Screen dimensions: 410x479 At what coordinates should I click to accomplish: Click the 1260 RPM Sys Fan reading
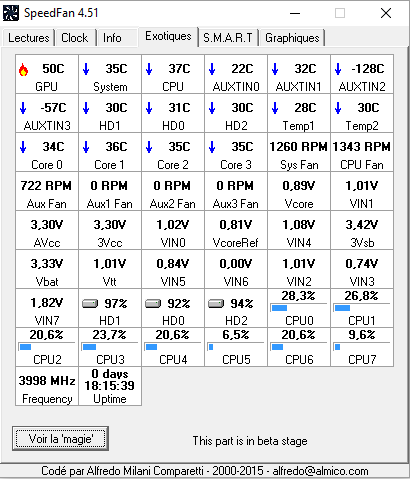click(x=299, y=152)
